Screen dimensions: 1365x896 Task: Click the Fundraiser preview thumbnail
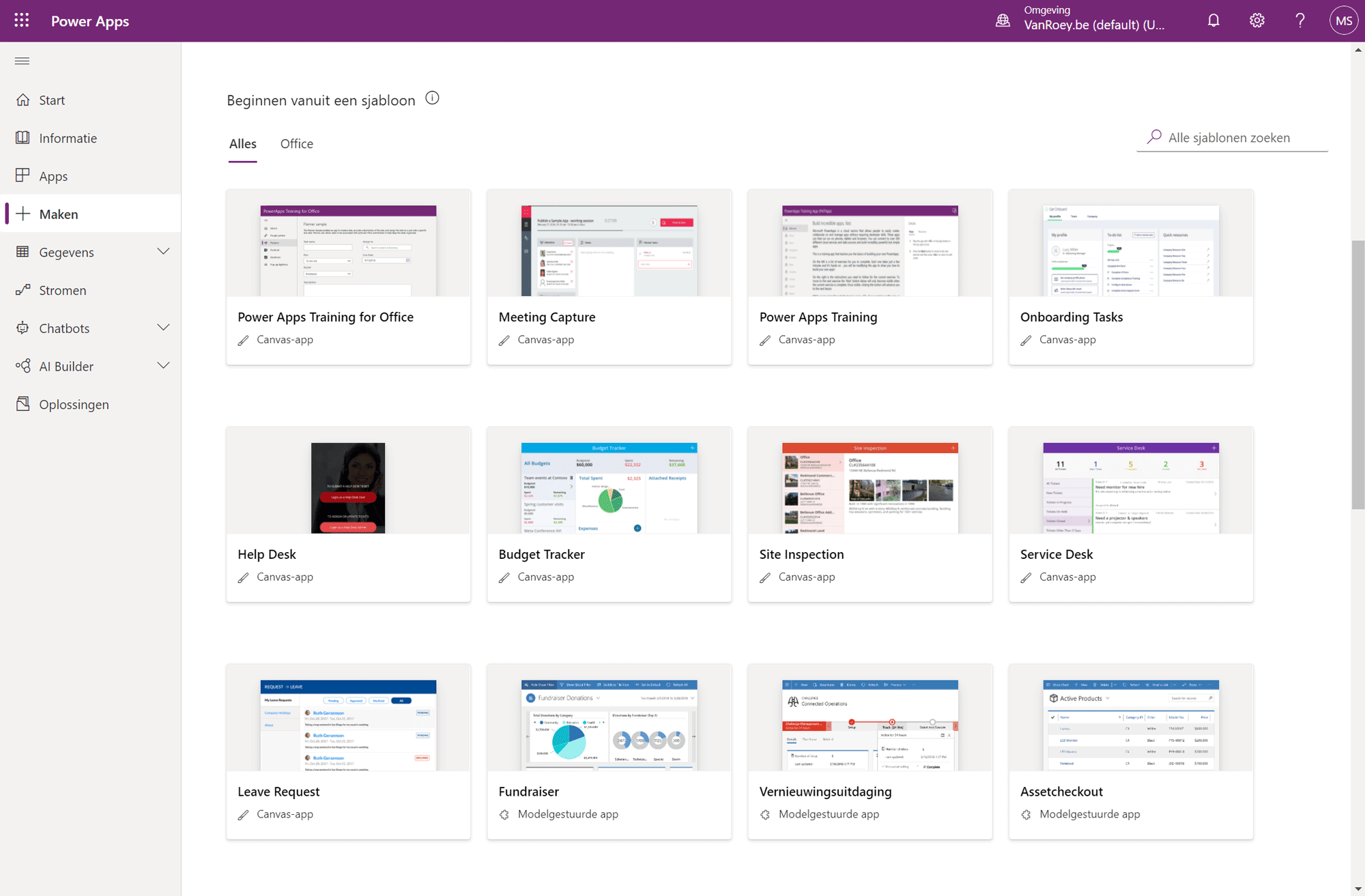609,725
